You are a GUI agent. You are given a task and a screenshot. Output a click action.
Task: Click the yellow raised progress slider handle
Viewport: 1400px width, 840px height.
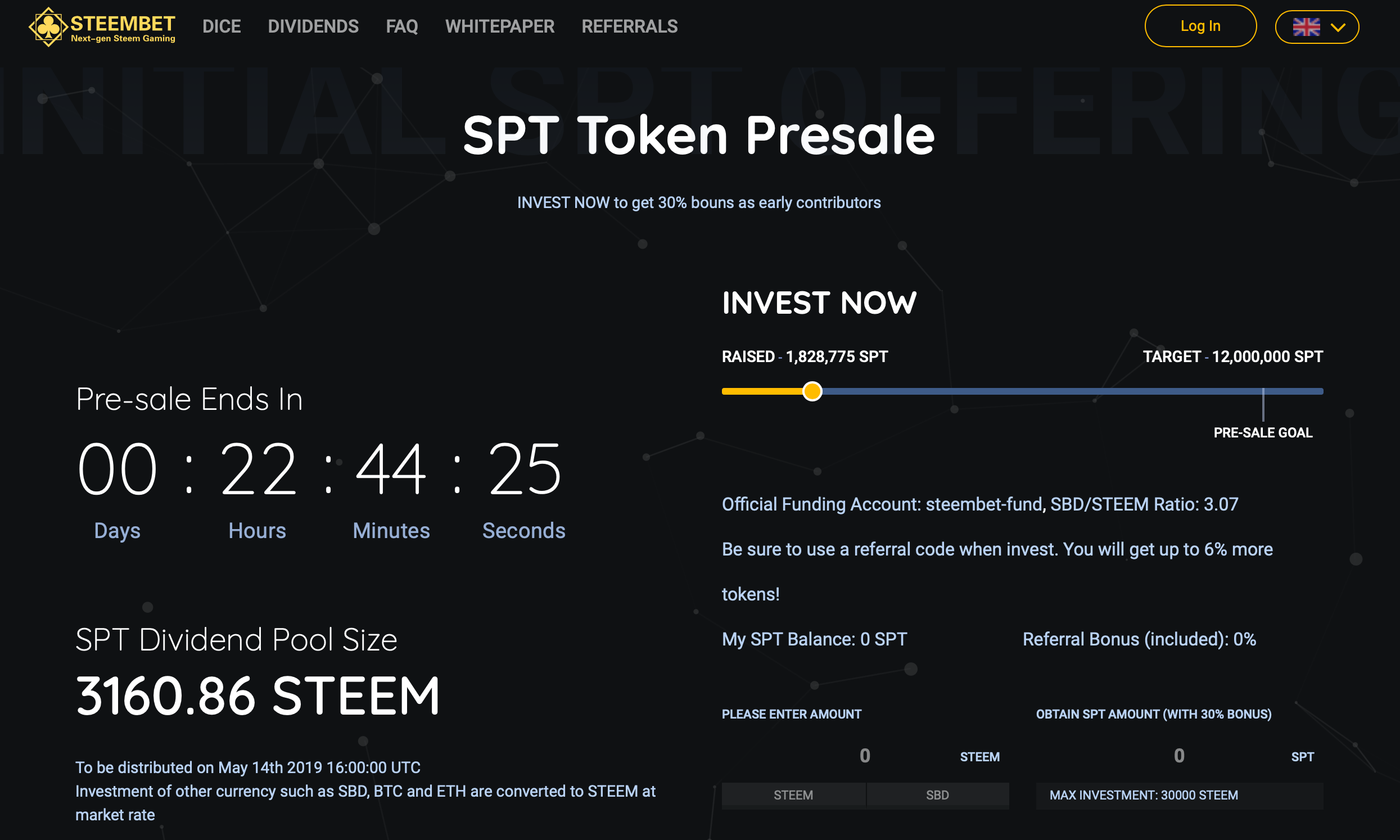(x=812, y=391)
